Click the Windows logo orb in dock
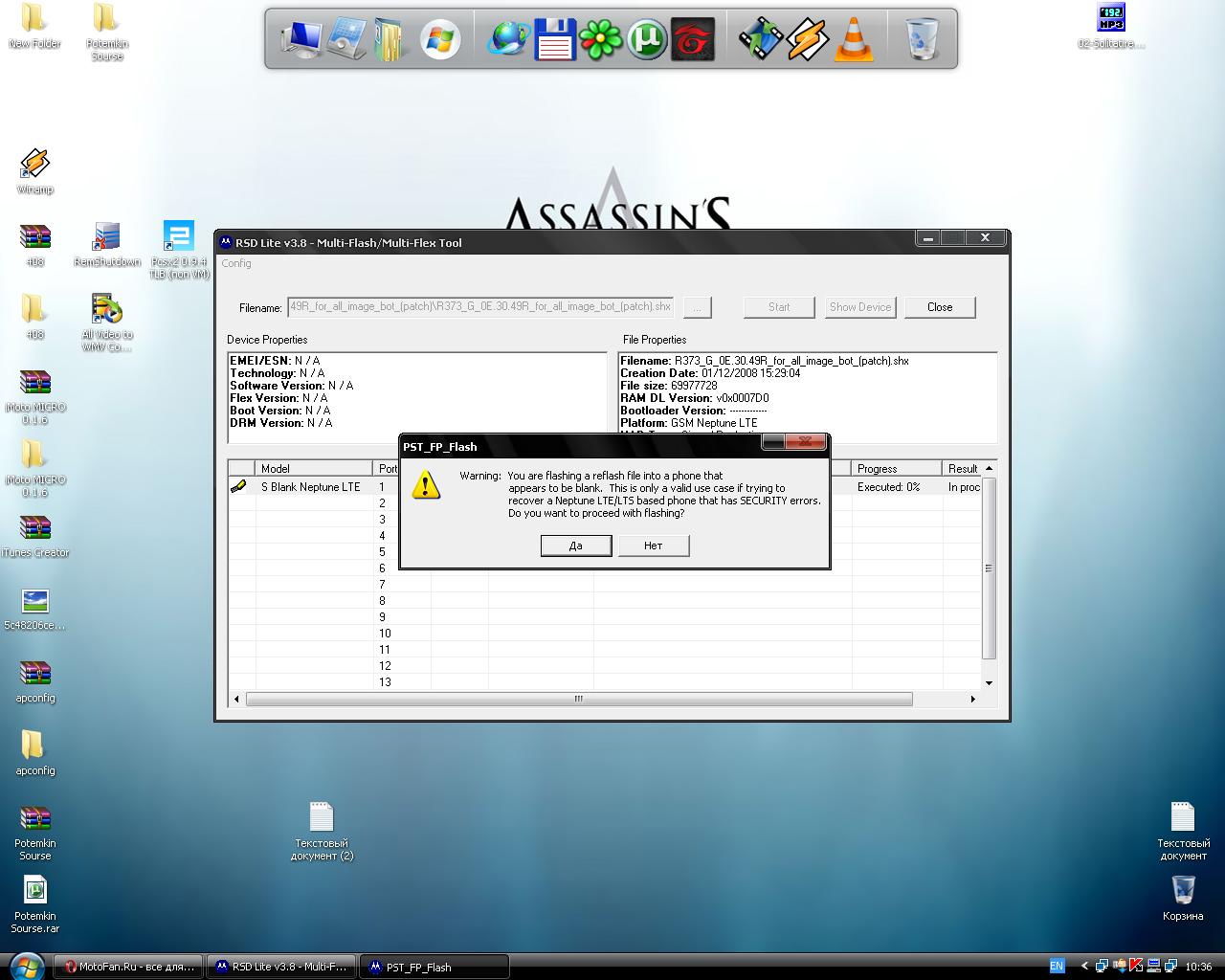Viewport: 1225px width, 980px height. pyautogui.click(x=440, y=39)
